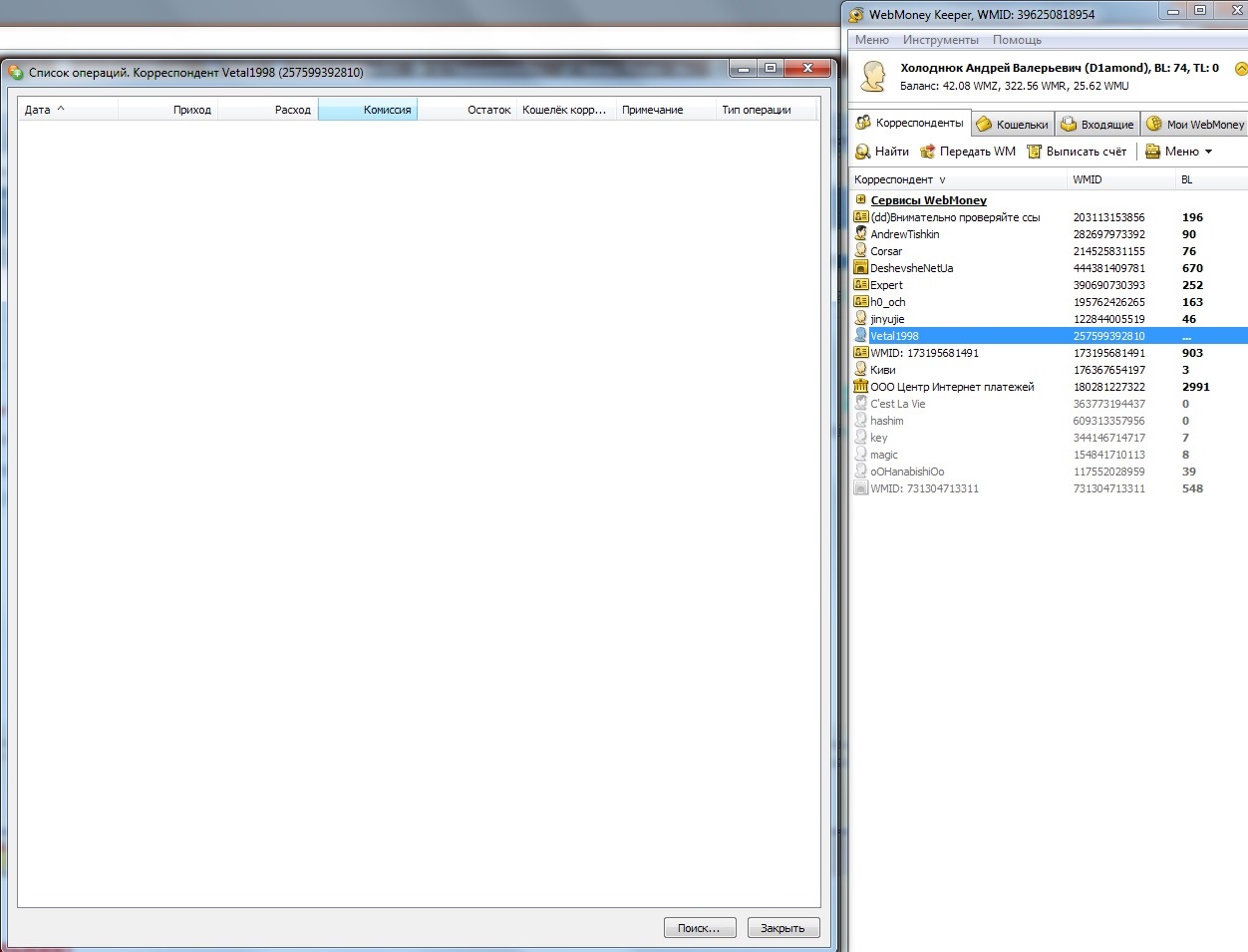Click the balance line 42.08 WMZ, 322.56 WMR
This screenshot has width=1248, height=952.
point(1015,86)
